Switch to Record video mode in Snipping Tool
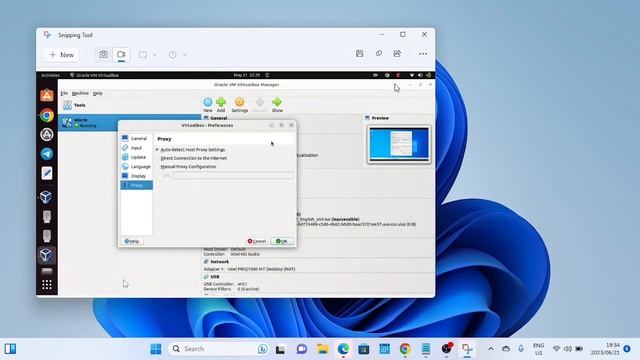Image resolution: width=640 pixels, height=360 pixels. tap(121, 54)
